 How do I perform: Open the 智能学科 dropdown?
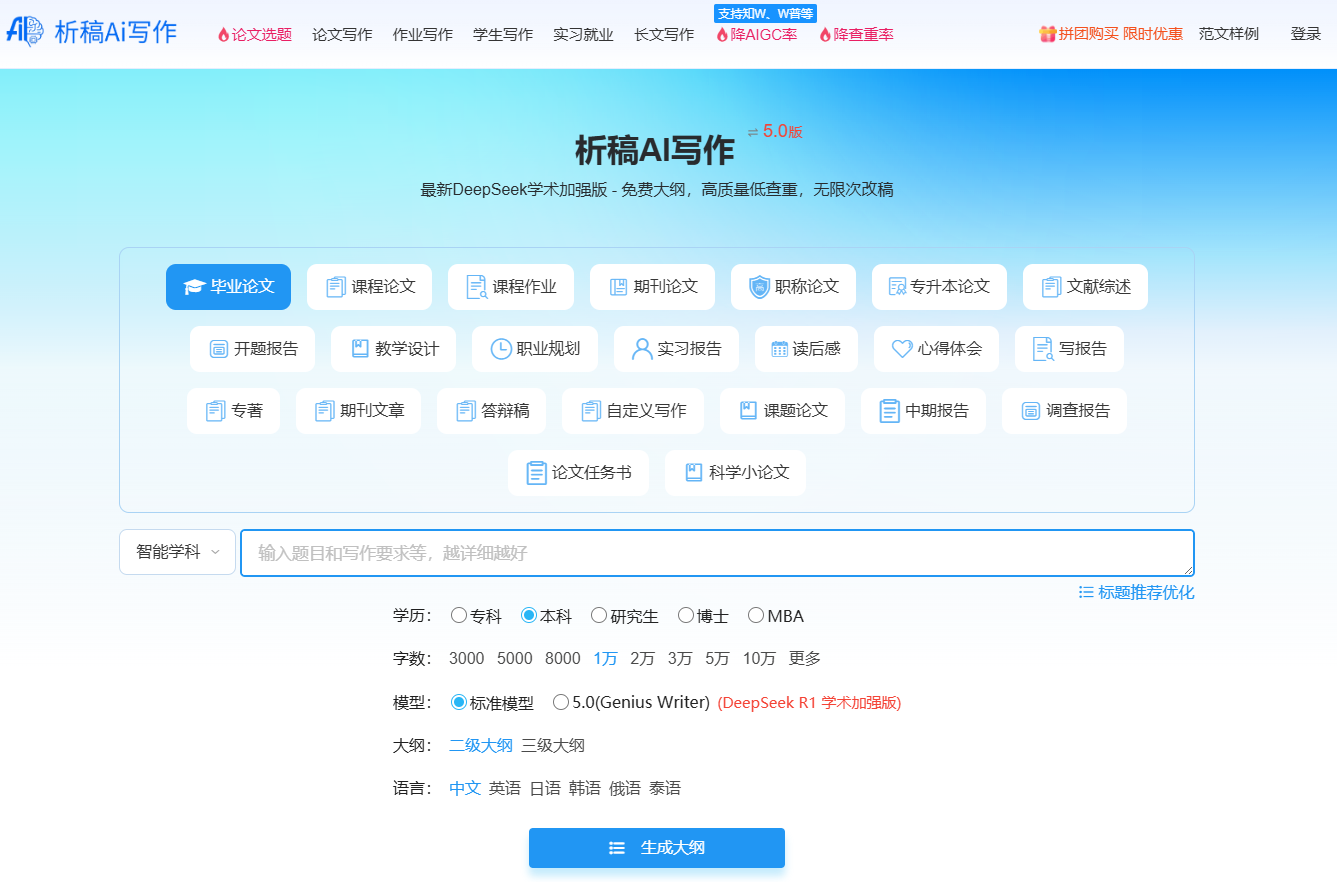[177, 552]
